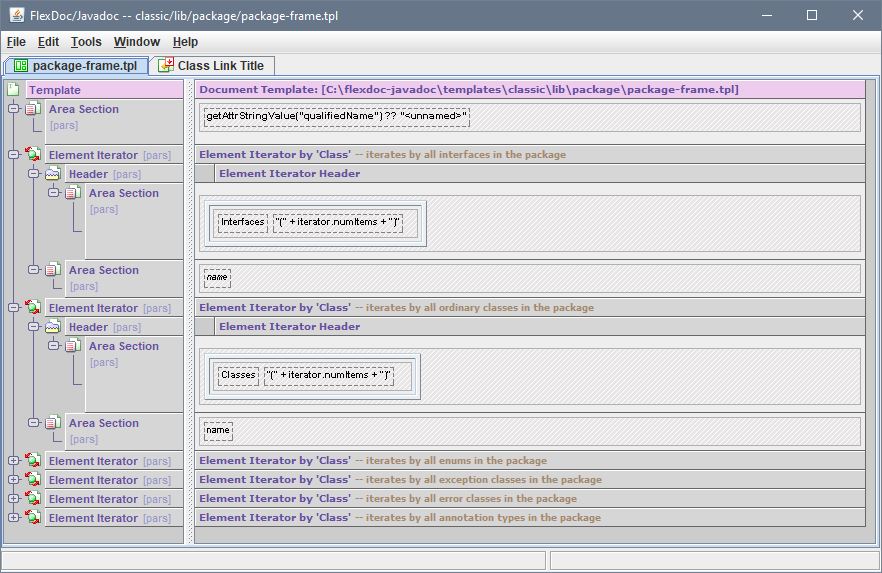Expand the enums Element Iterator node

tap(13, 461)
